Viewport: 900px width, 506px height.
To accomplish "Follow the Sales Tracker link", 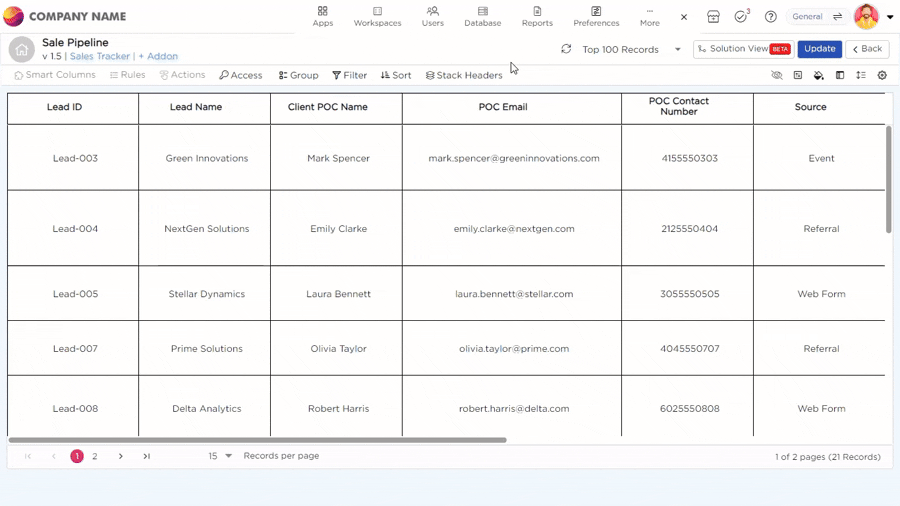I will coord(100,57).
